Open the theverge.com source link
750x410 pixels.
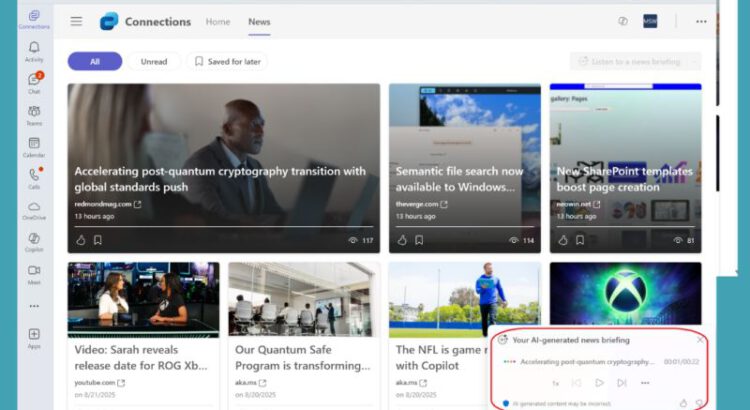pos(421,204)
